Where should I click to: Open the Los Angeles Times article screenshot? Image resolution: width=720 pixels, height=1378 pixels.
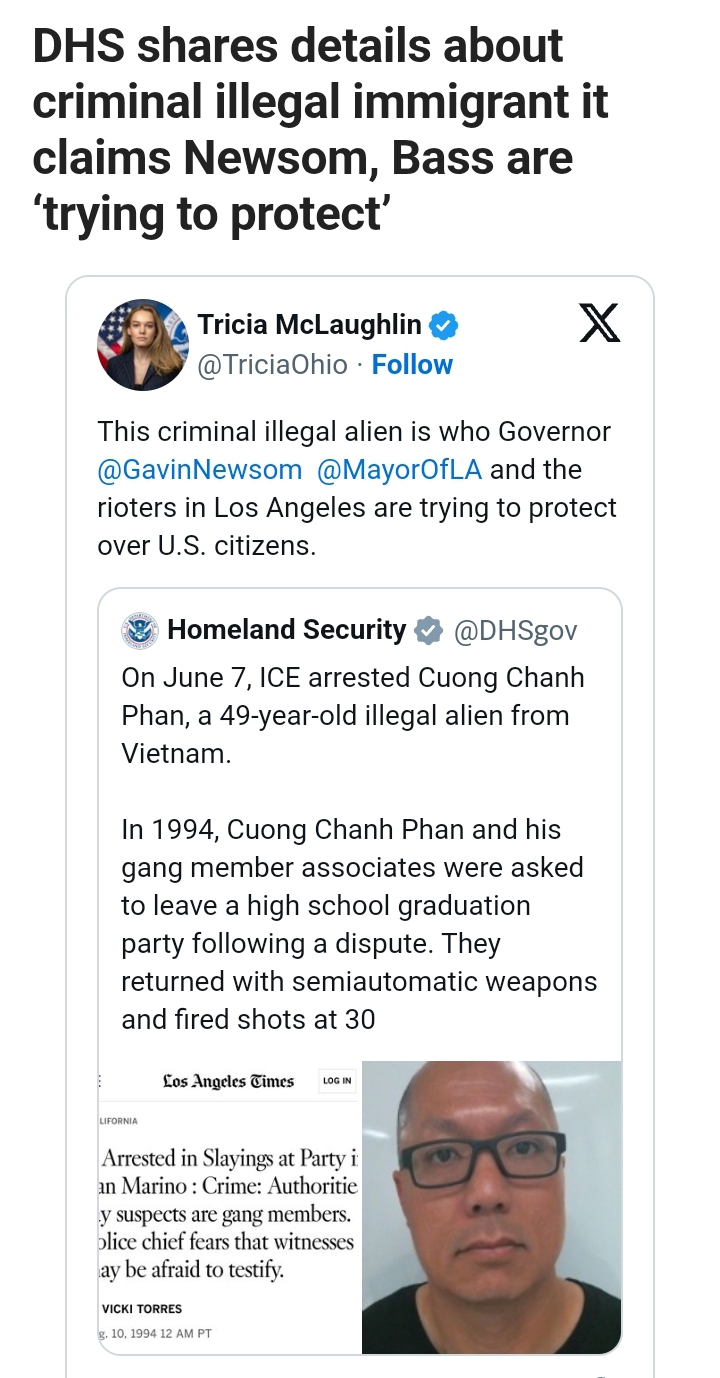click(230, 1207)
